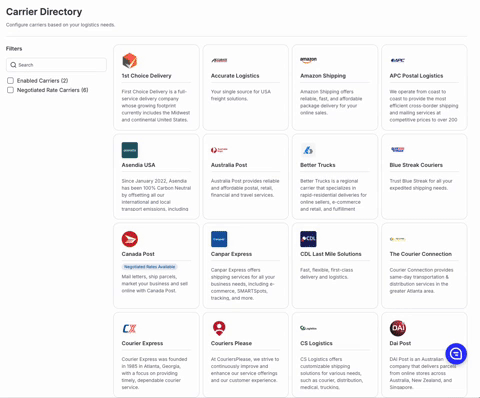Check the Negotiated Rate Carriers filter

(11, 90)
